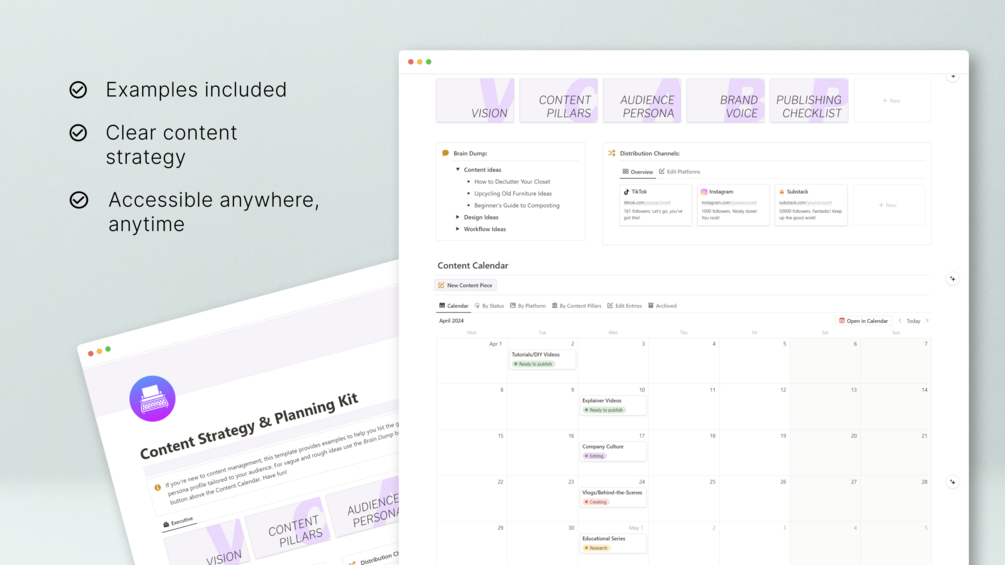This screenshot has width=1005, height=565.
Task: Select the Executive tab in back window
Action: [178, 522]
